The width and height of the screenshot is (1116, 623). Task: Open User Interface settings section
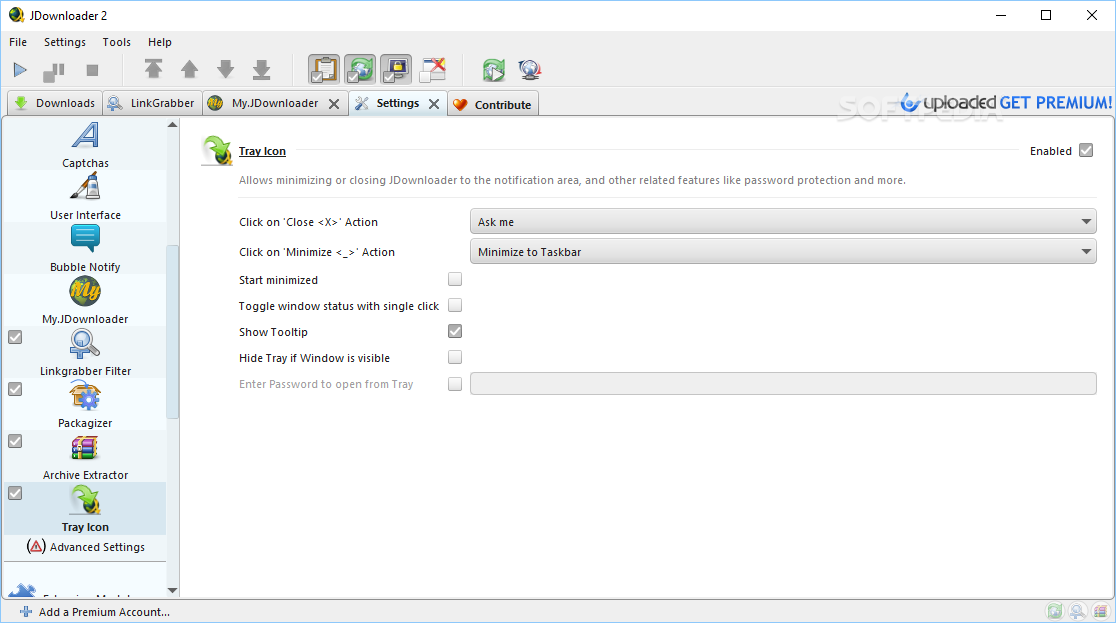point(85,197)
